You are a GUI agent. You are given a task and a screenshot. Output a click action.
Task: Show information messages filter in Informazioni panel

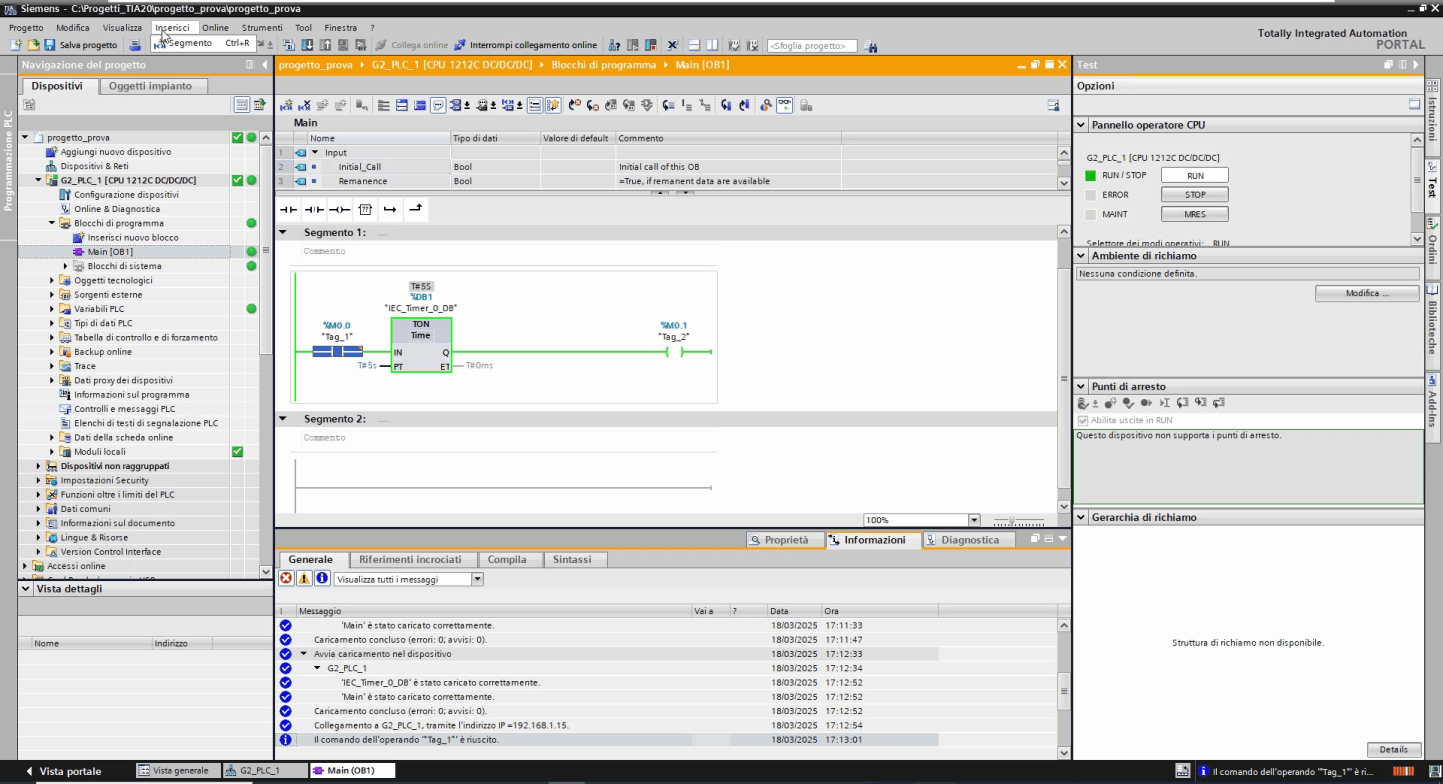pos(322,579)
